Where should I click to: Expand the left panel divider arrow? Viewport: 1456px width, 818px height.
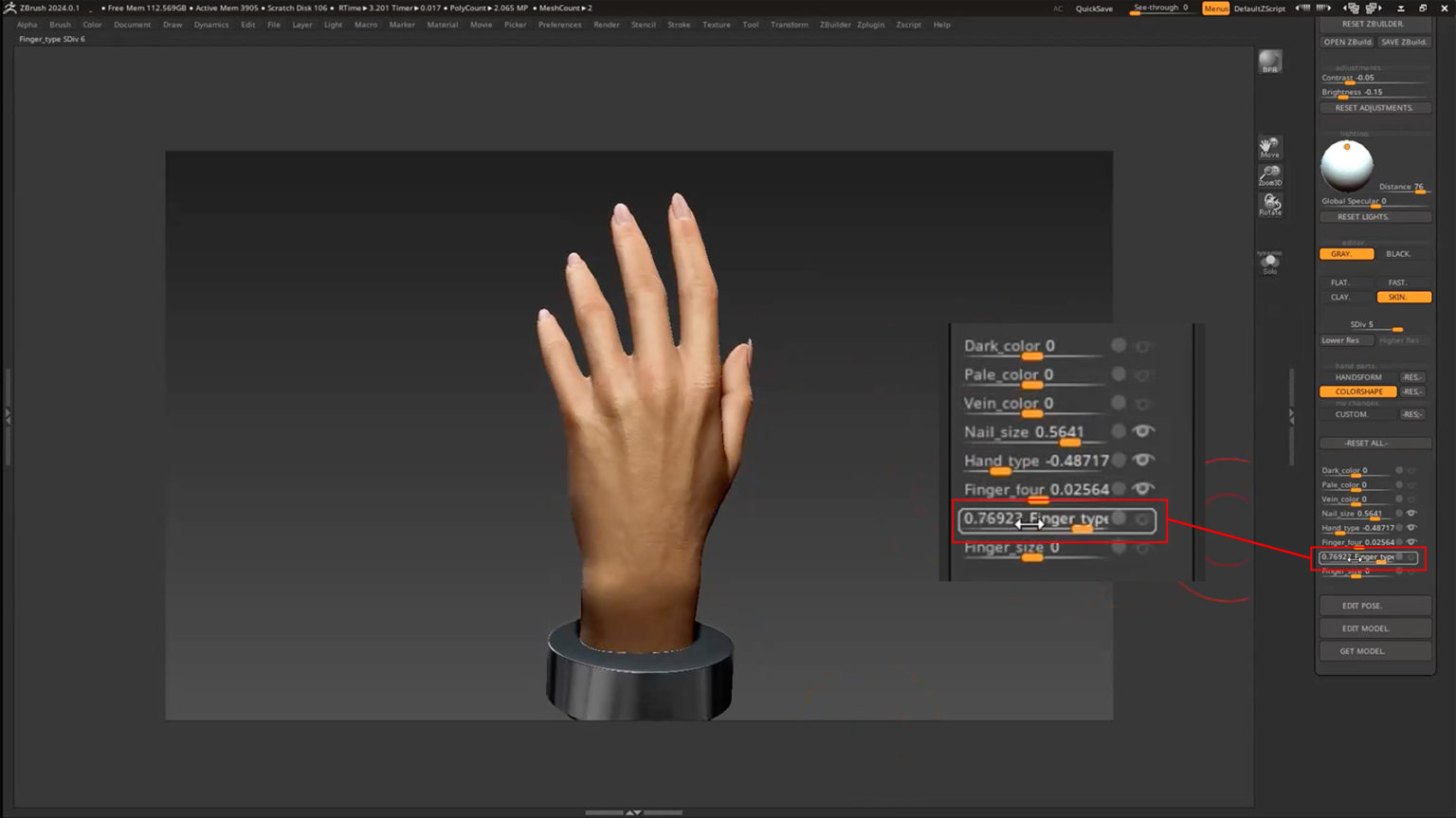pyautogui.click(x=8, y=414)
